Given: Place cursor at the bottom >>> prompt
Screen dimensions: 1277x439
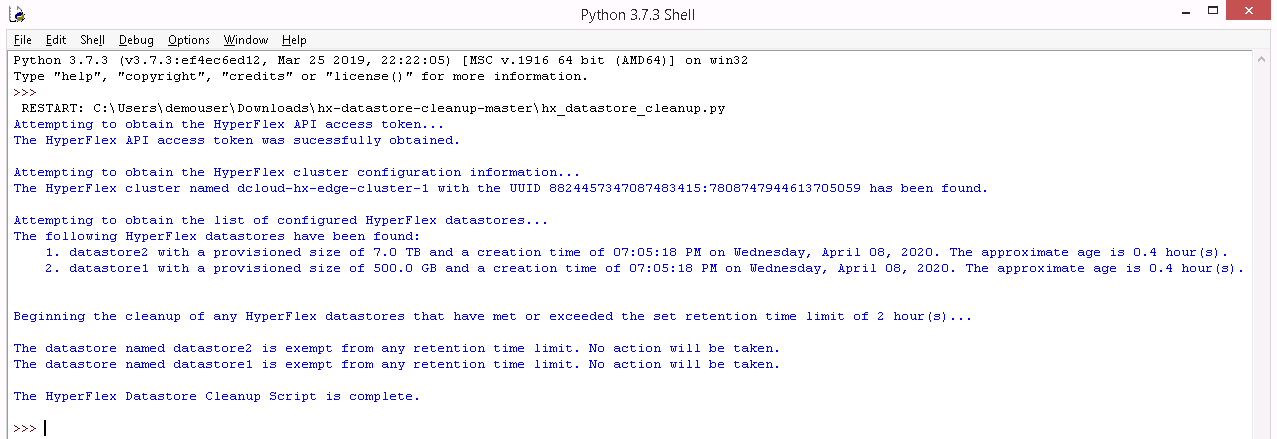Looking at the screenshot, I should click(x=46, y=428).
